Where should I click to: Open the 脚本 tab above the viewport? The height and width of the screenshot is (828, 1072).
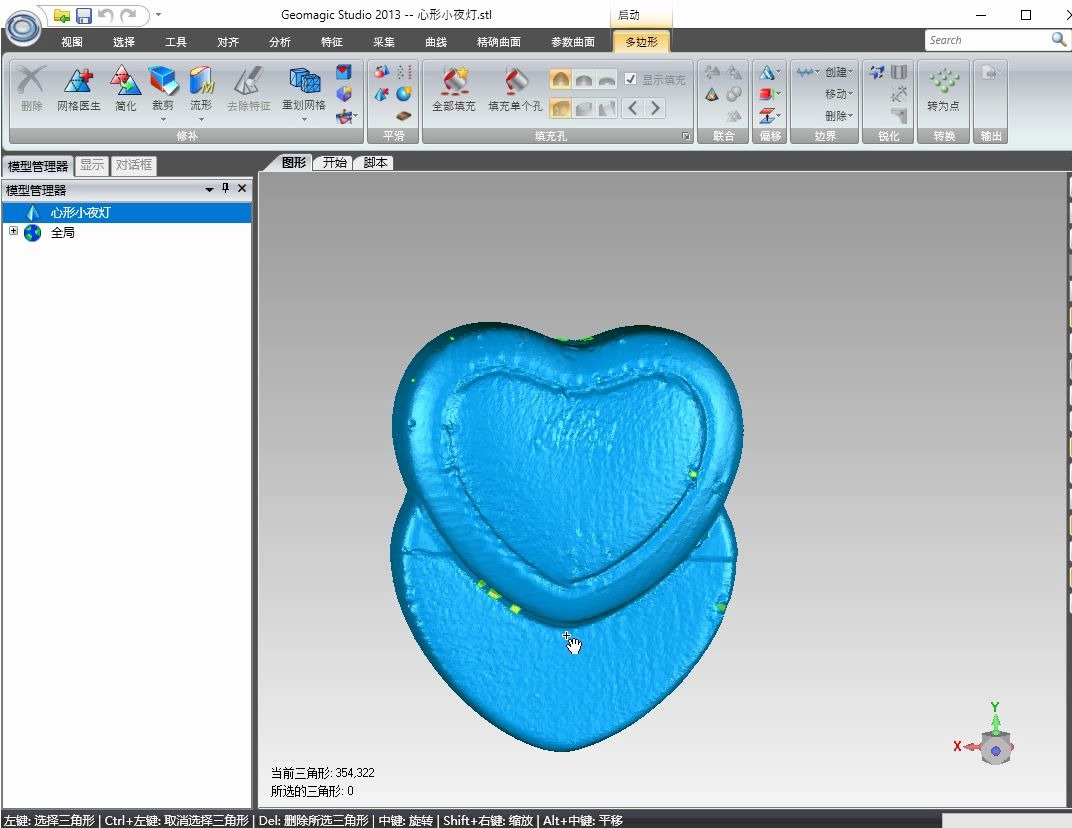click(374, 162)
